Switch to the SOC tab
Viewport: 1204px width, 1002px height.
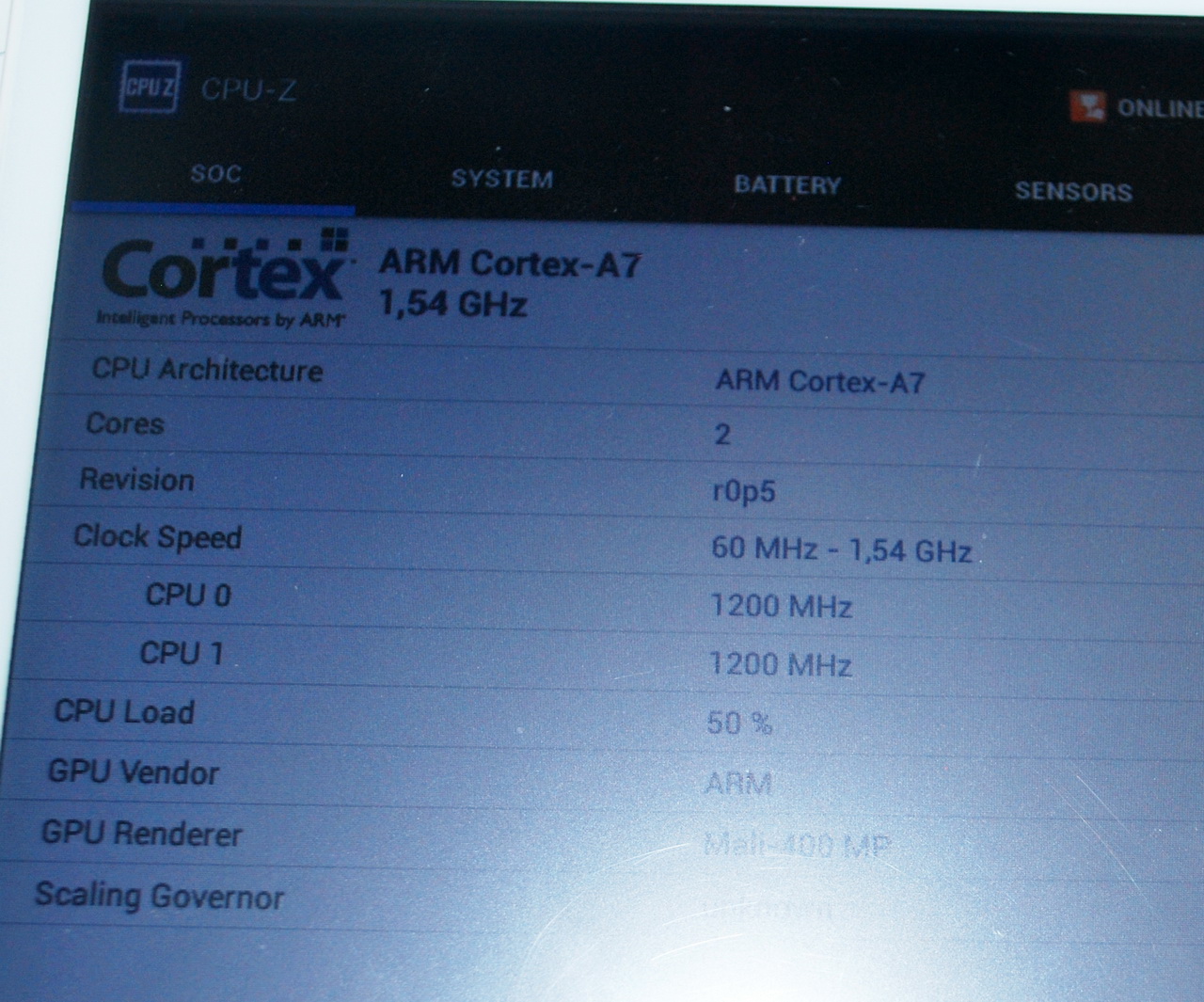pyautogui.click(x=215, y=174)
